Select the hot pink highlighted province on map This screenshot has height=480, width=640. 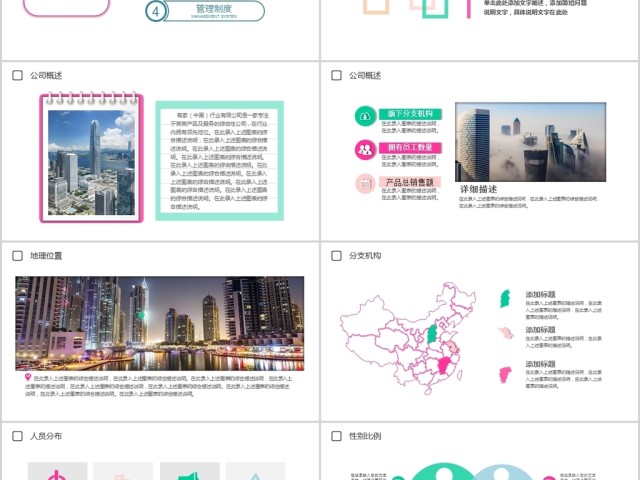(443, 365)
